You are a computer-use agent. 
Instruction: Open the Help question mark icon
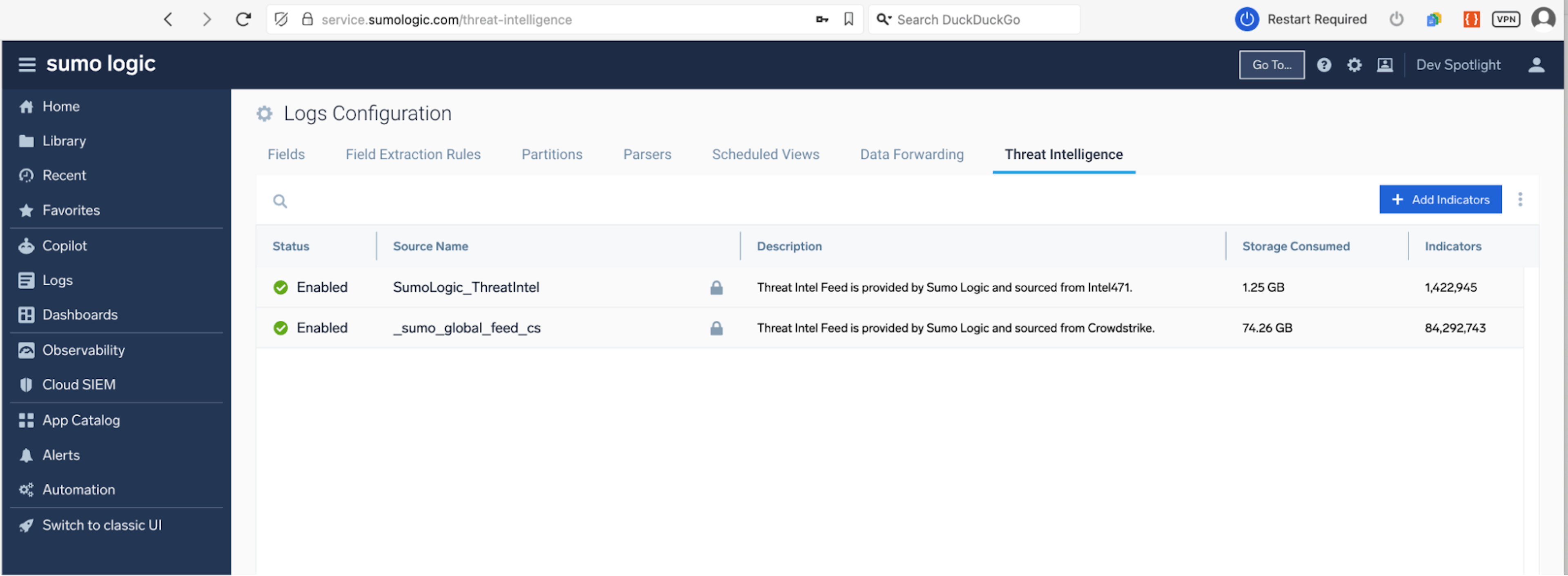(x=1324, y=65)
